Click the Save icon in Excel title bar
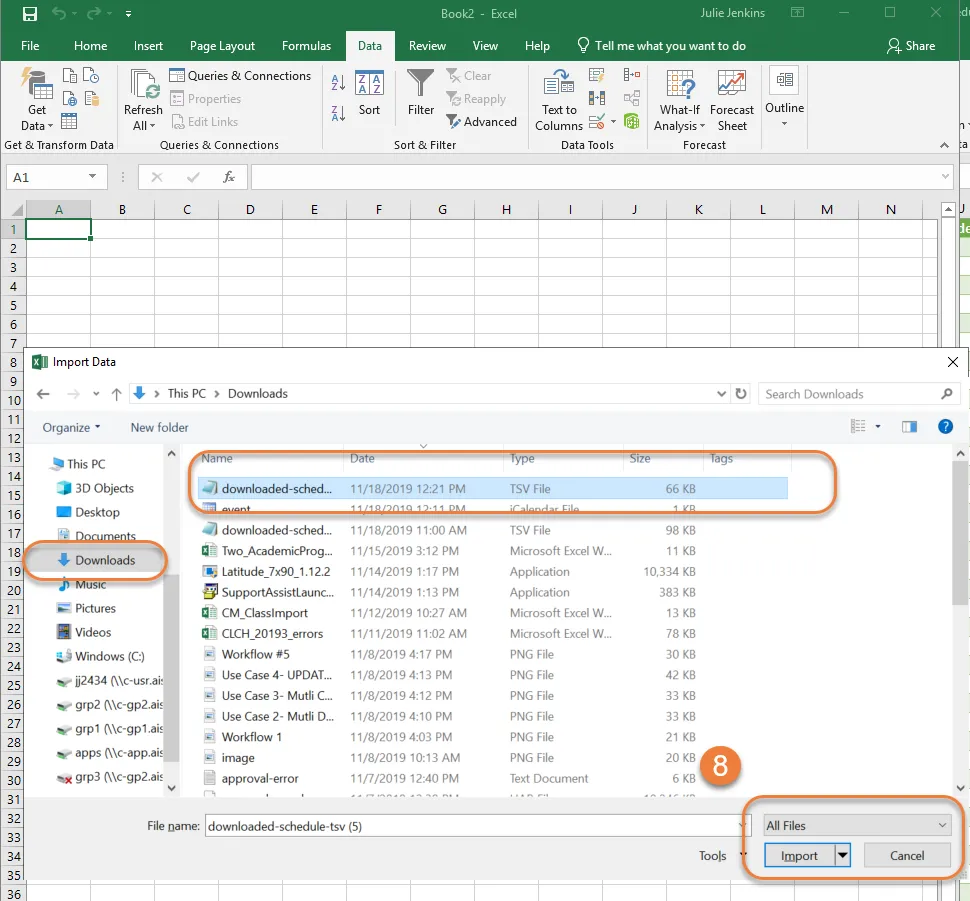 (29, 13)
